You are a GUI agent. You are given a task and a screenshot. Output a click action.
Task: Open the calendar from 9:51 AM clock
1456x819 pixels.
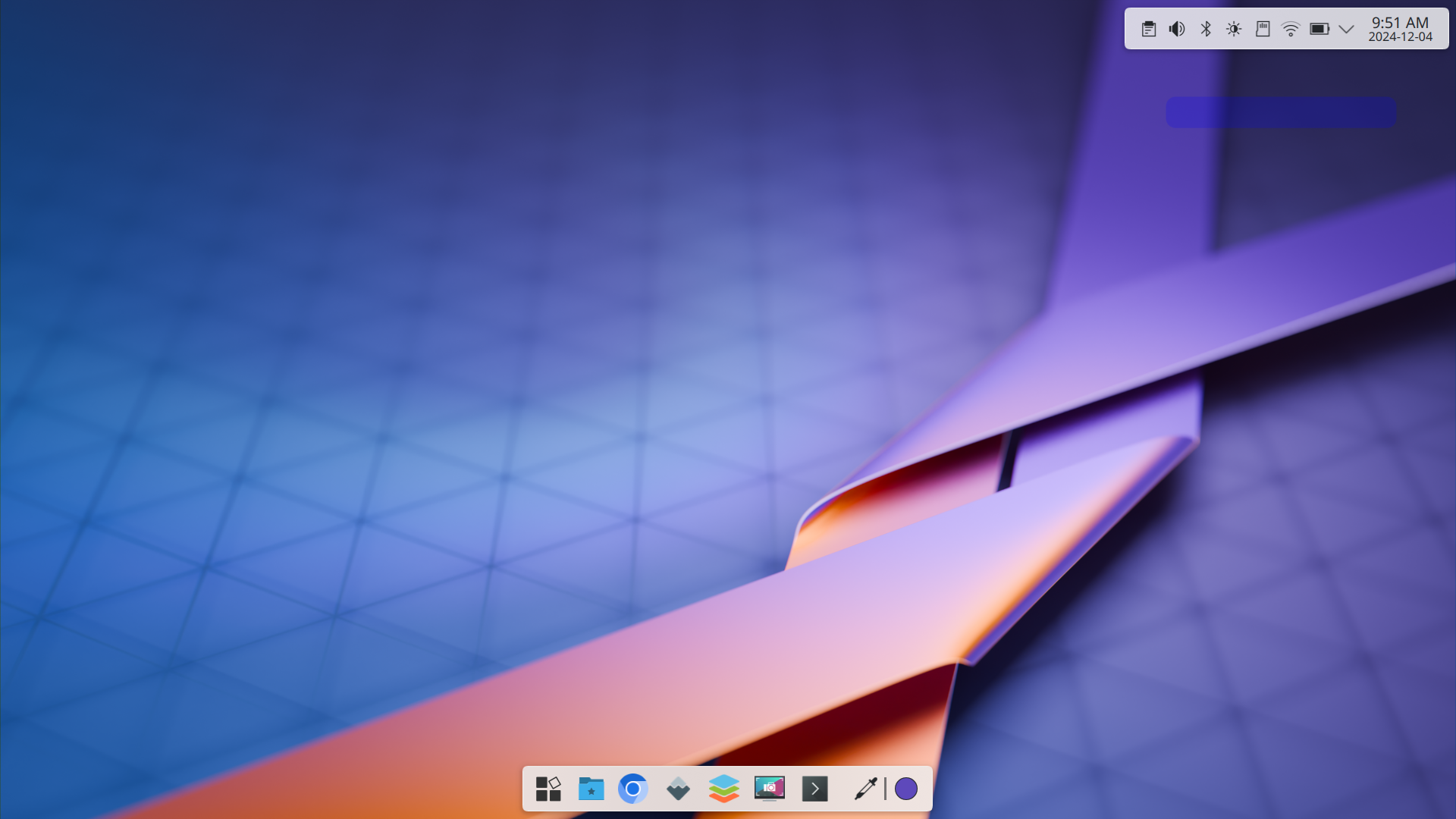coord(1400,23)
